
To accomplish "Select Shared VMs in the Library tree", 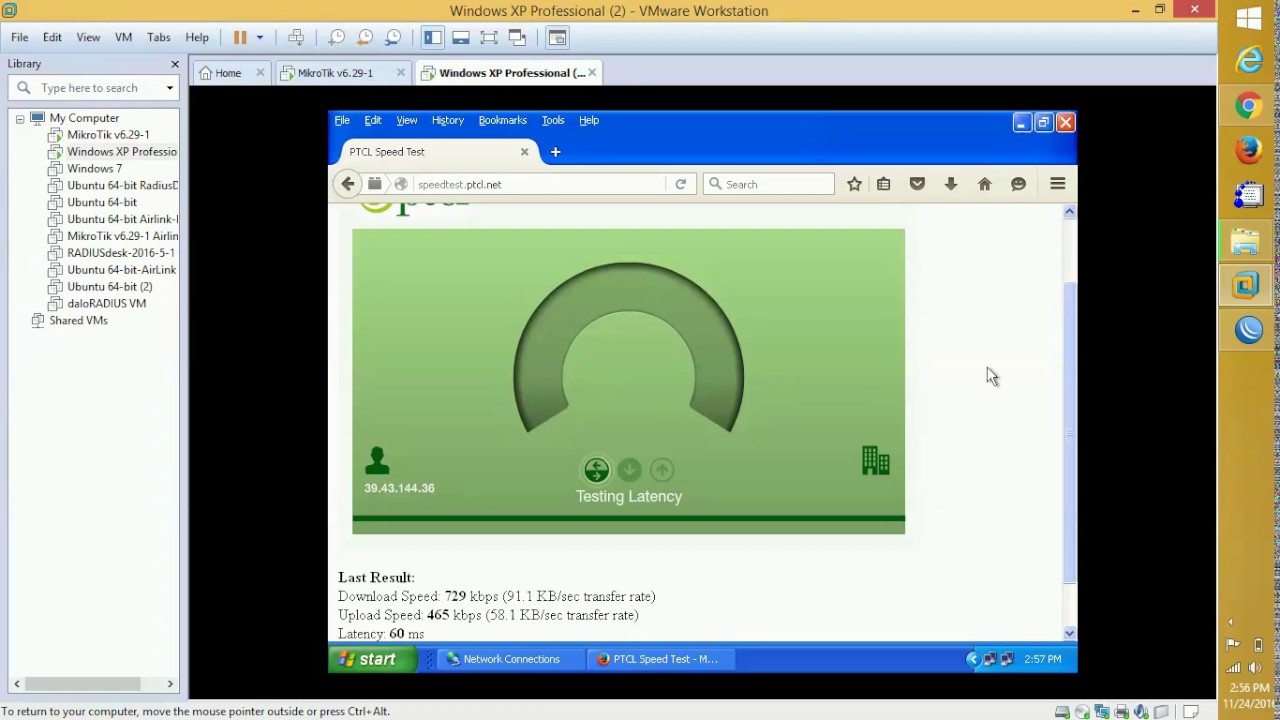I will (x=78, y=320).
